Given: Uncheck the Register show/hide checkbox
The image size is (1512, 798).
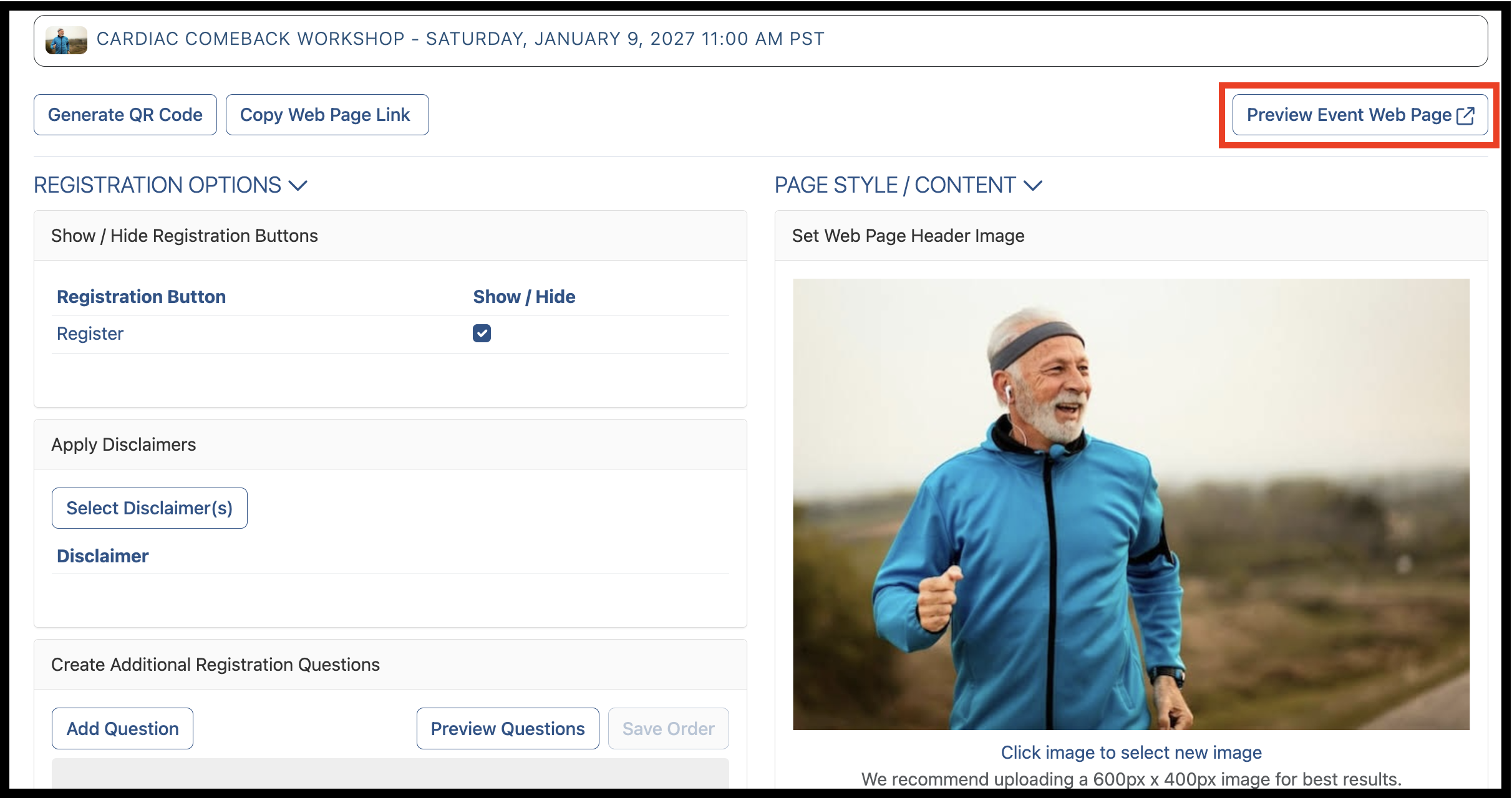Looking at the screenshot, I should pos(482,334).
